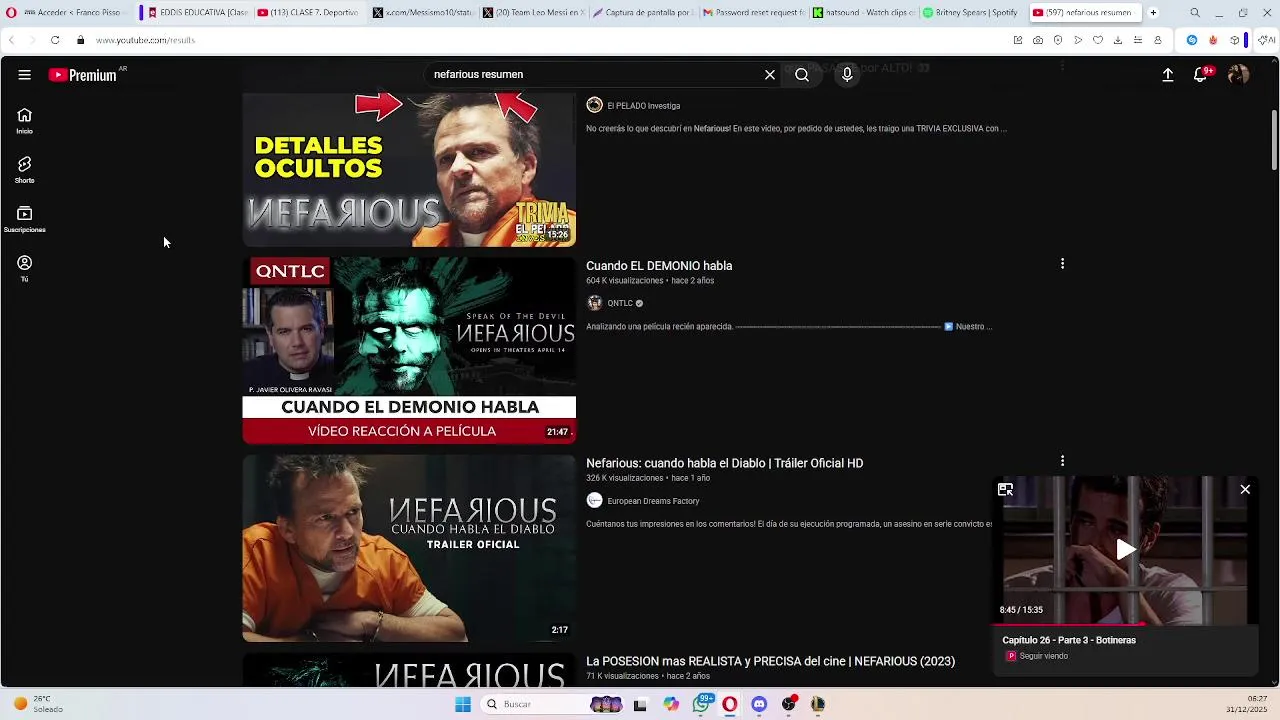Open Inicio in the sidebar
Viewport: 1280px width, 720px height.
[24, 121]
